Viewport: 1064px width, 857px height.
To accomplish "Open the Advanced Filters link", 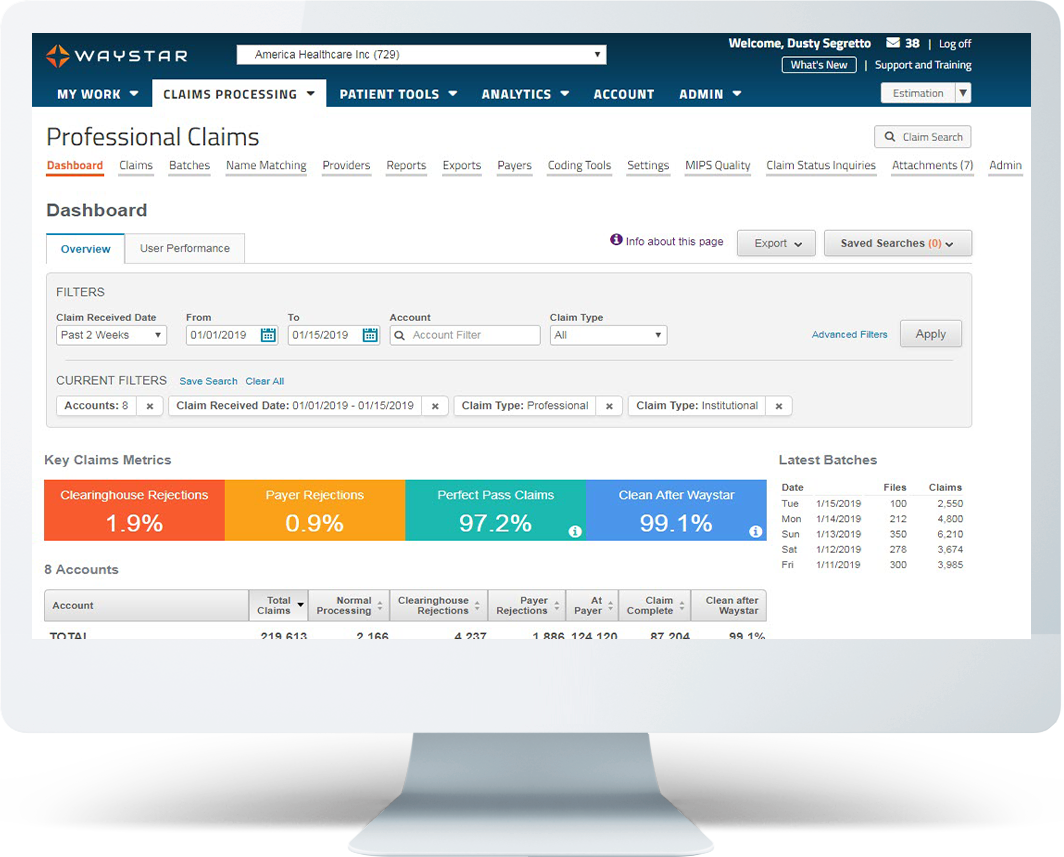I will [850, 335].
